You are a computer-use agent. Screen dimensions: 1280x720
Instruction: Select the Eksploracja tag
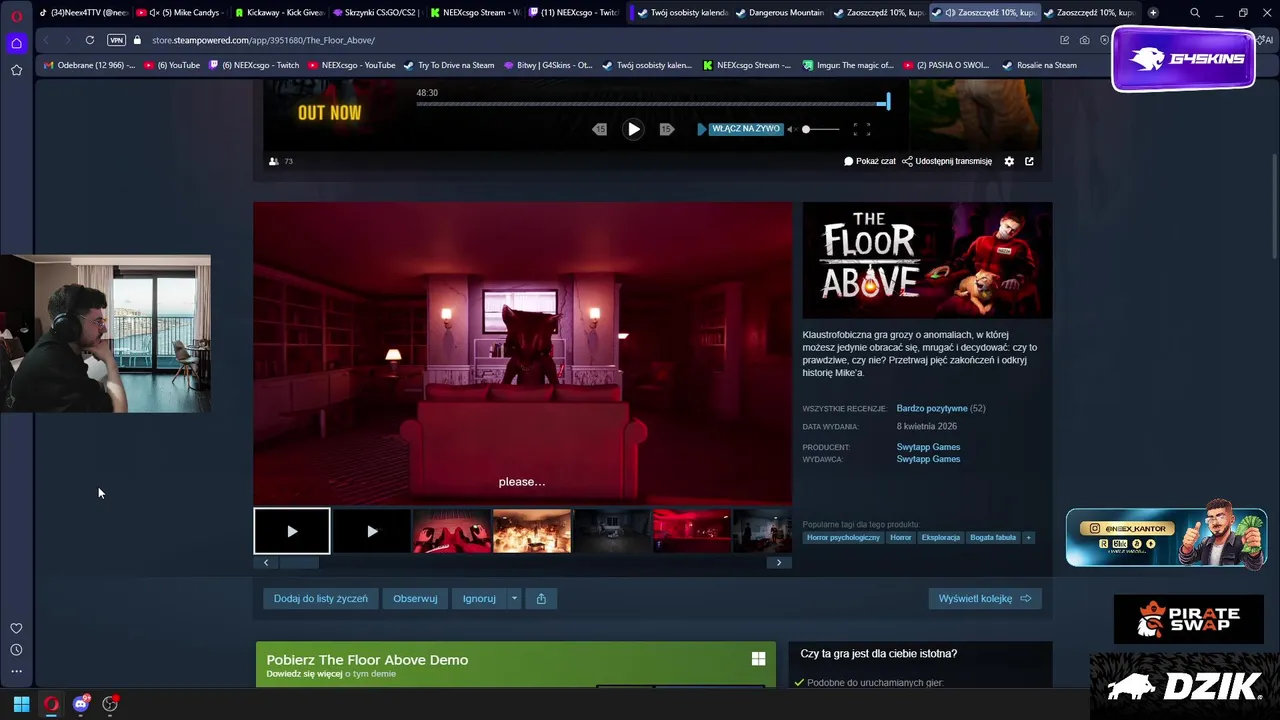941,537
